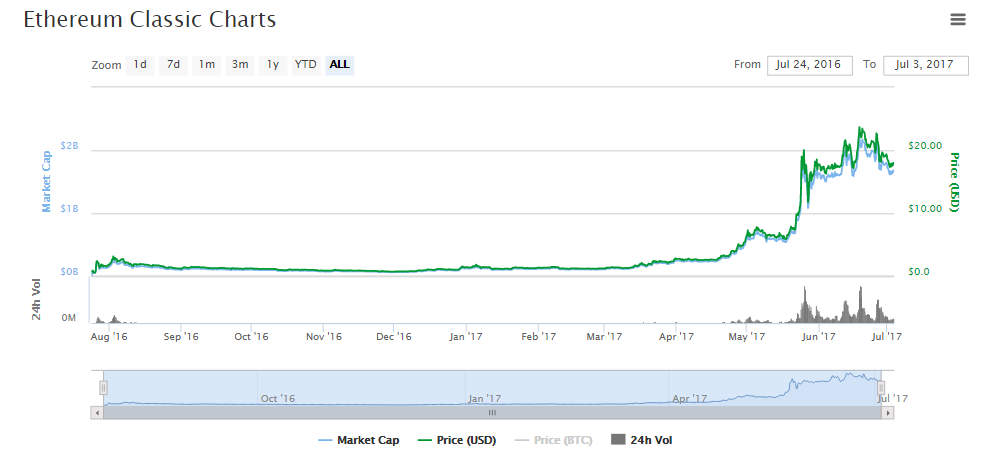Set zoom range to 1m
Screen dimensions: 1003x457
point(207,65)
